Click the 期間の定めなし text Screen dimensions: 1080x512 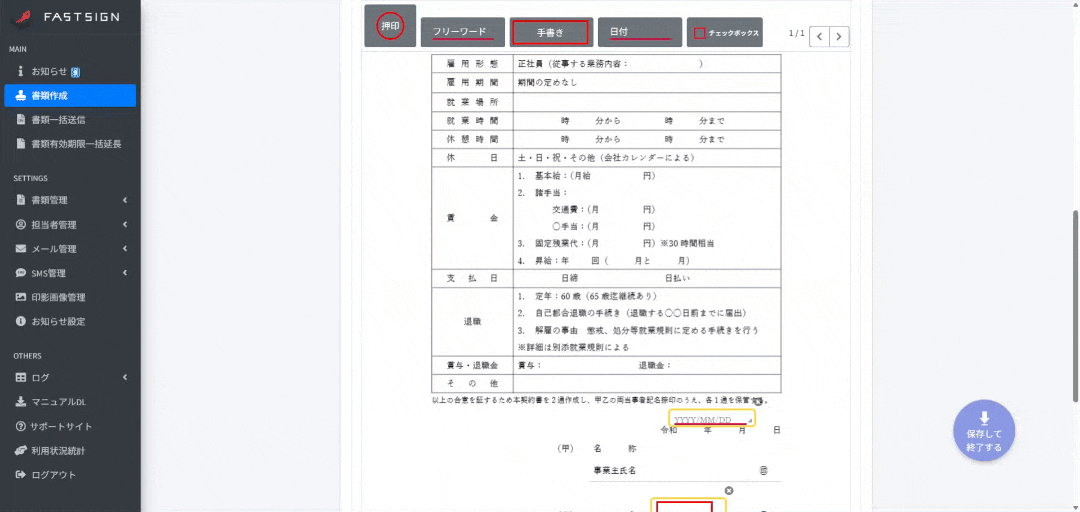point(548,83)
